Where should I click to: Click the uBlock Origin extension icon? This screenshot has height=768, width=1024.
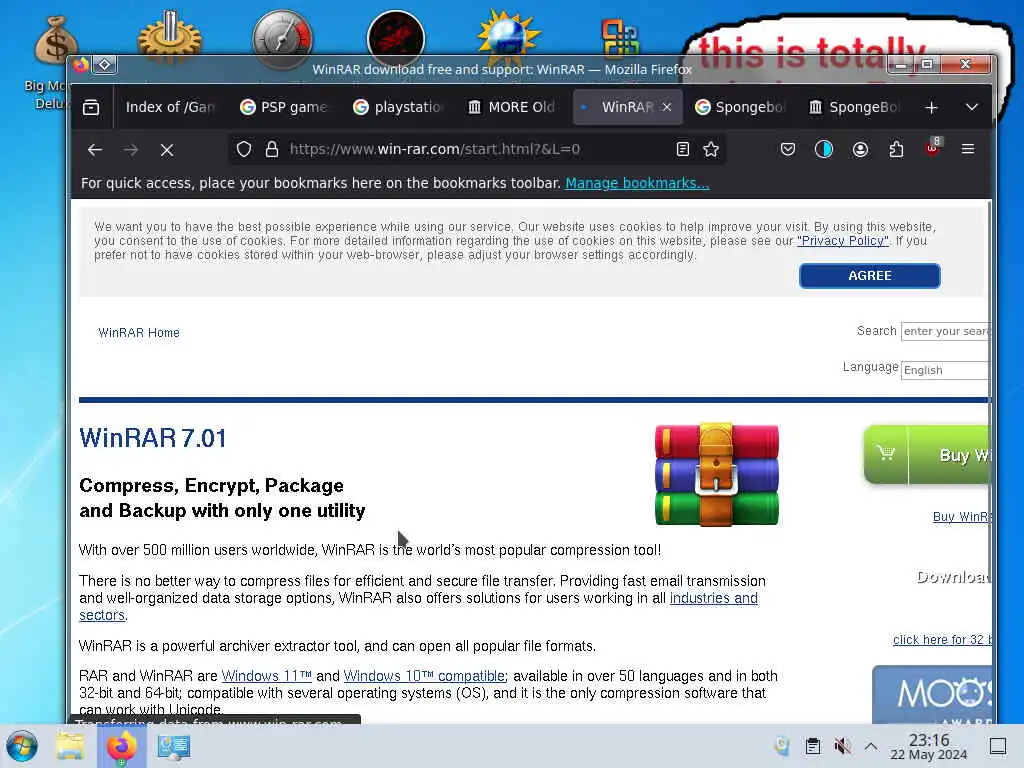933,148
